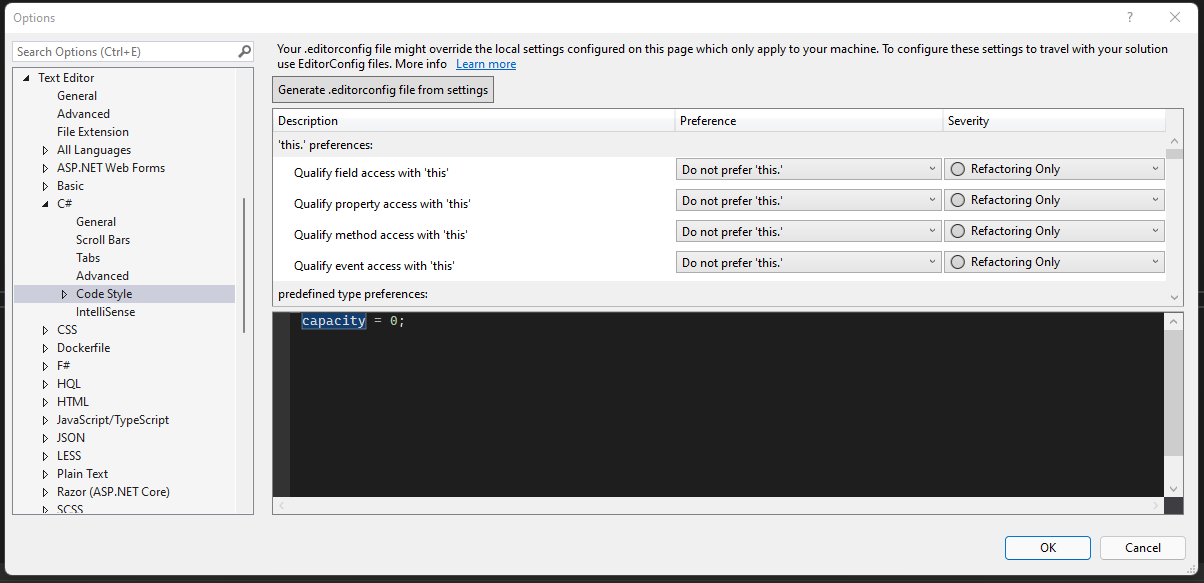Screen dimensions: 1204x583
Task: Click the search magnifier icon in Search Options
Action: (x=244, y=51)
